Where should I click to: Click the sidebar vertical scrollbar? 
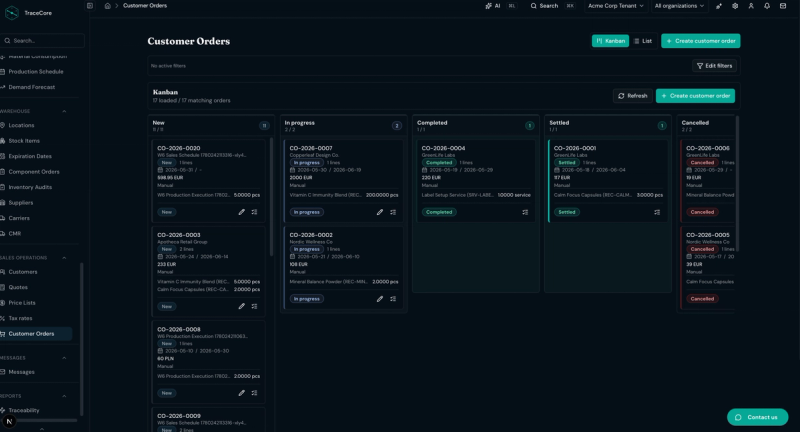(82, 339)
